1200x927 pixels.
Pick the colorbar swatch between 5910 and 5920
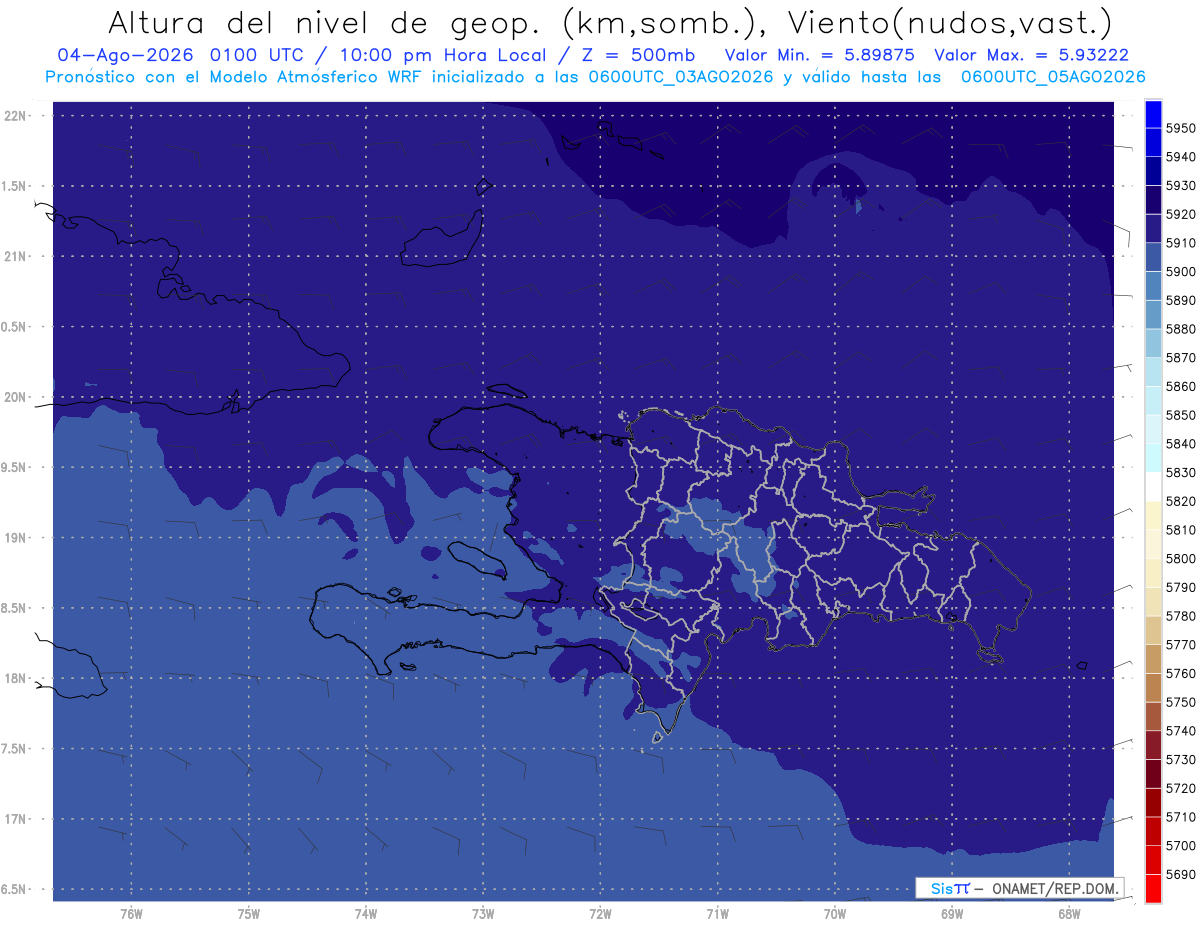[1153, 229]
